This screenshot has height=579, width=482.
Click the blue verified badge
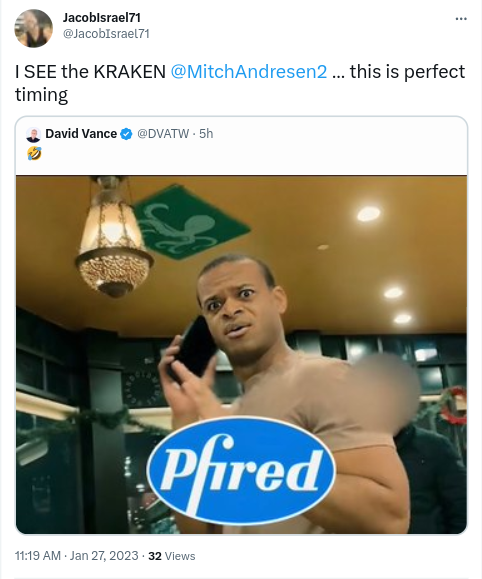126,134
